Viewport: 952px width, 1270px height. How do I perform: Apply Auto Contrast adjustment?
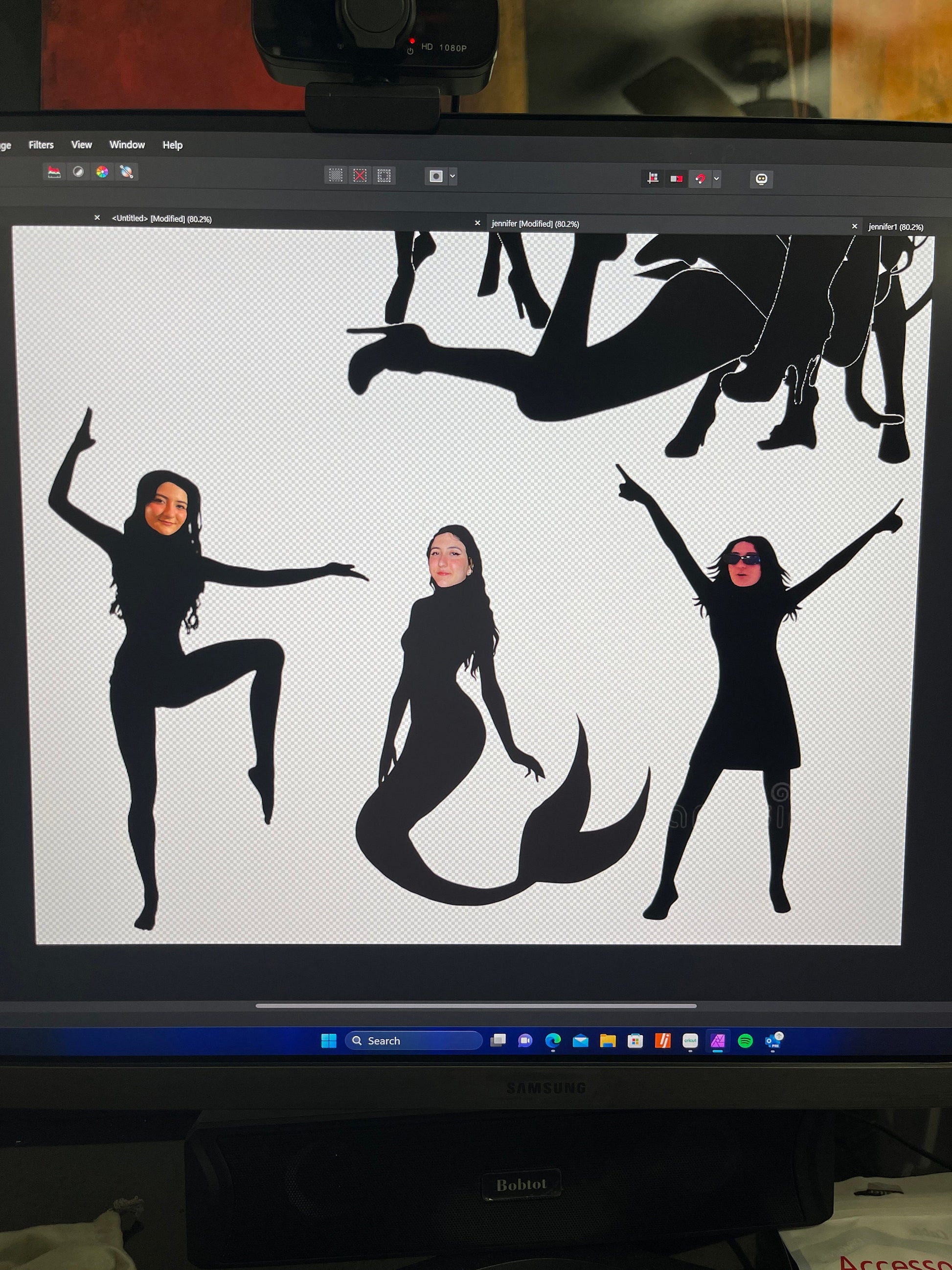79,172
